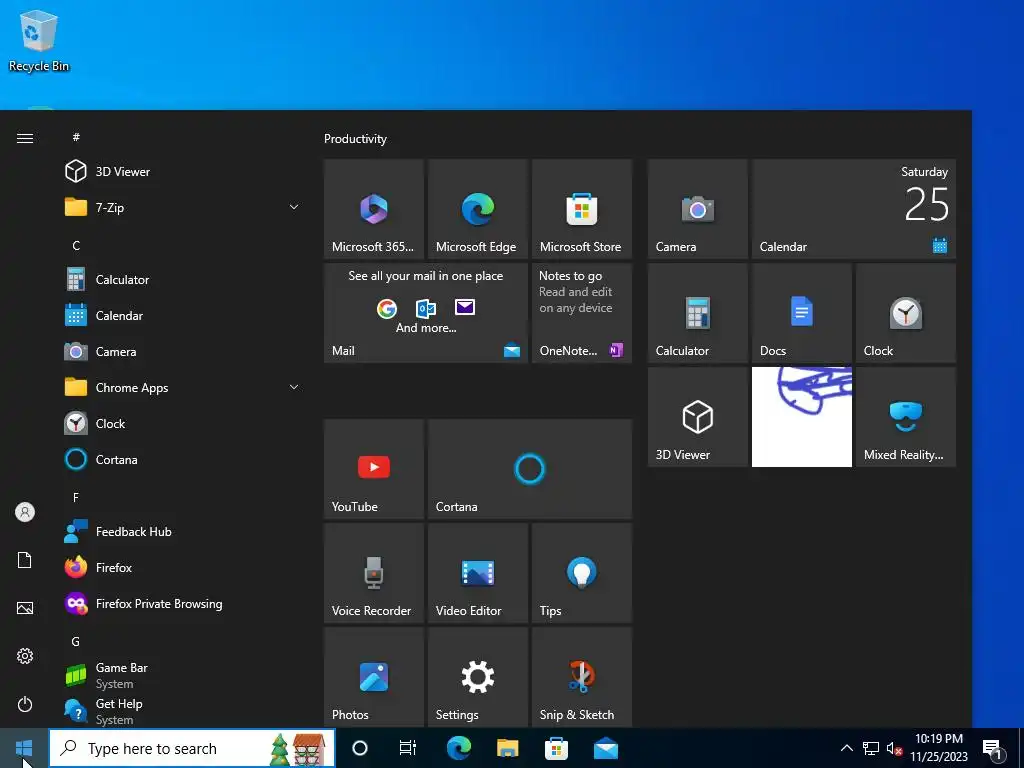Open Documents from the Start sidebar
Viewport: 1024px width, 768px height.
point(25,560)
